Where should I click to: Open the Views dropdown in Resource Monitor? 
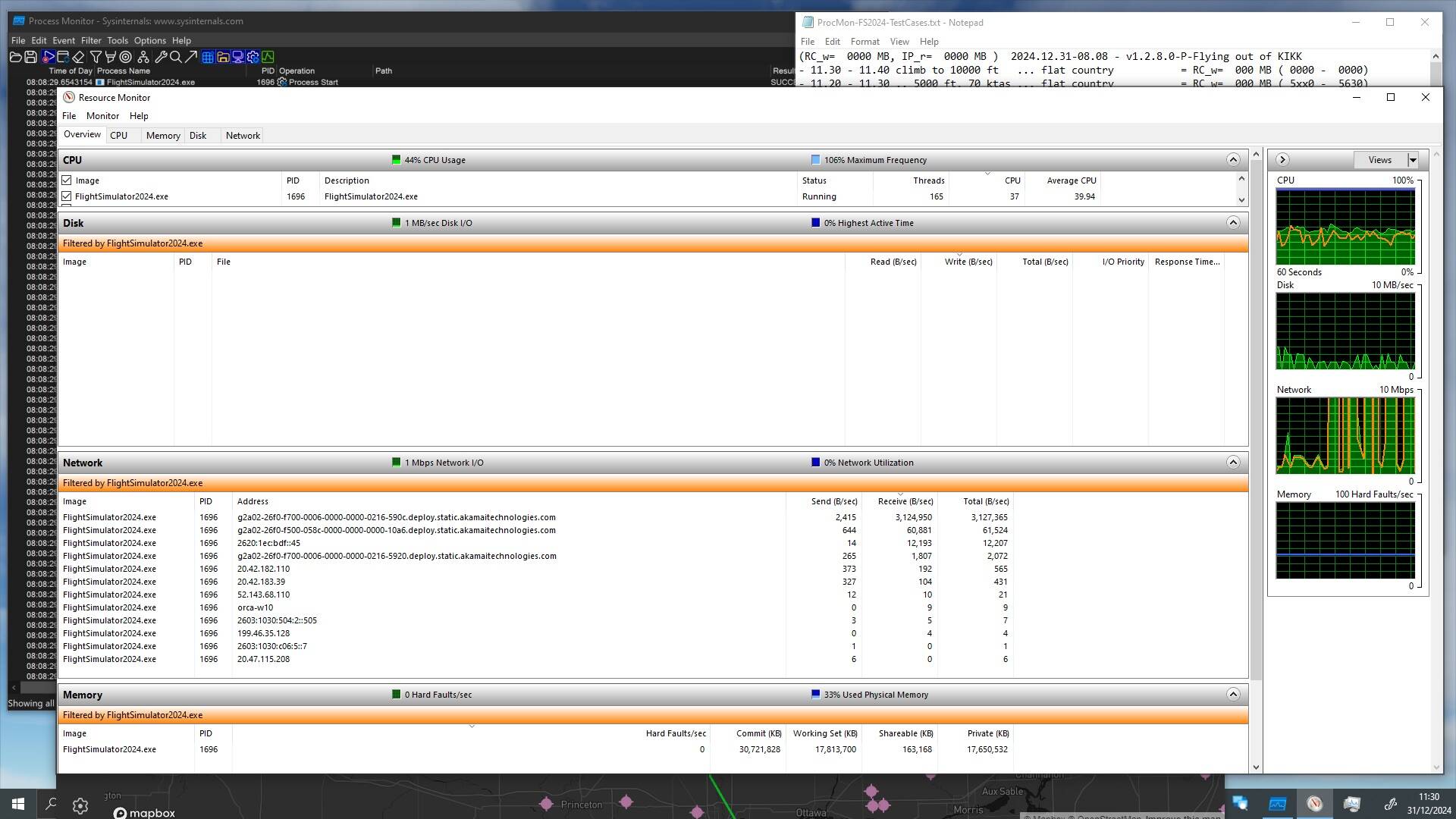(x=1412, y=159)
